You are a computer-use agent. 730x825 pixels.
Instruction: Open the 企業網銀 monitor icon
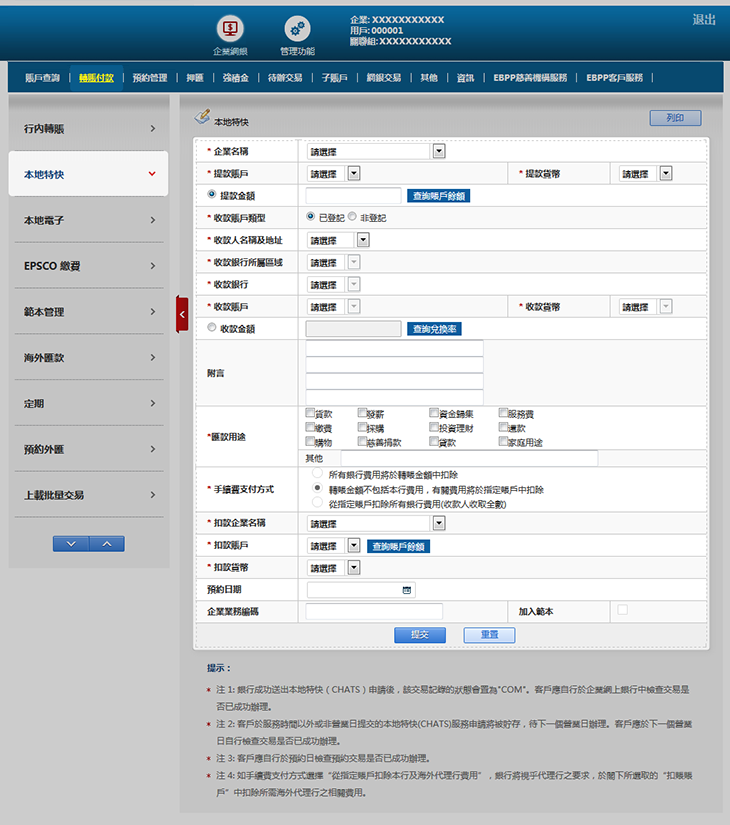[230, 29]
